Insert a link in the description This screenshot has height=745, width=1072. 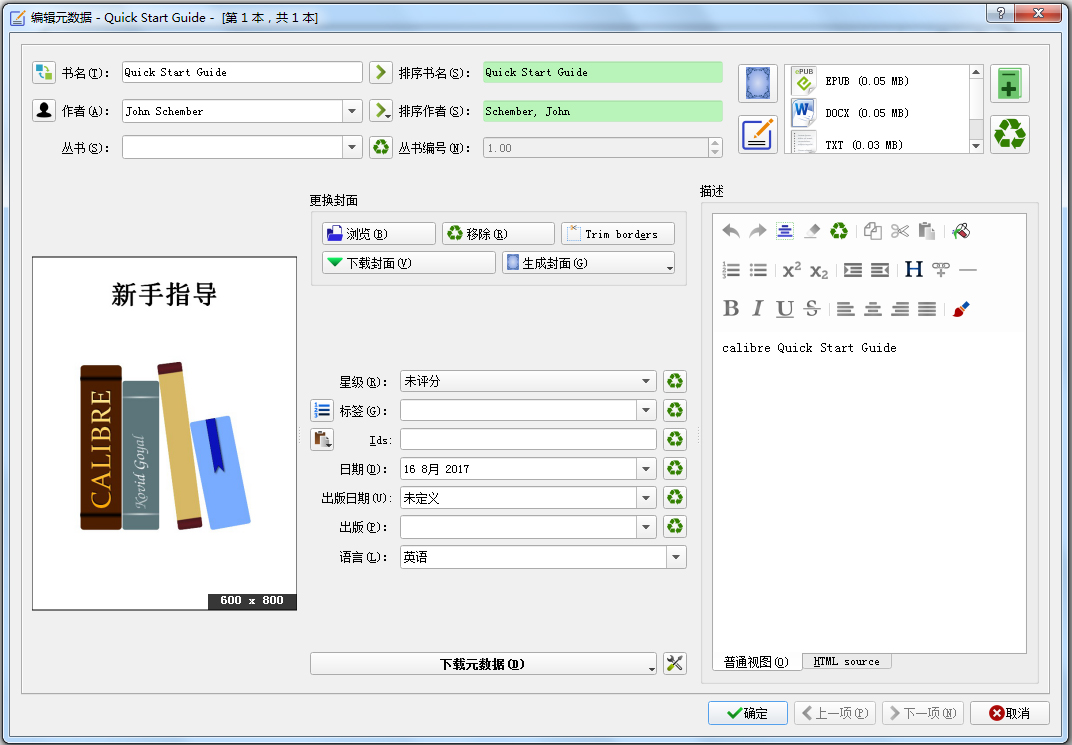point(940,270)
